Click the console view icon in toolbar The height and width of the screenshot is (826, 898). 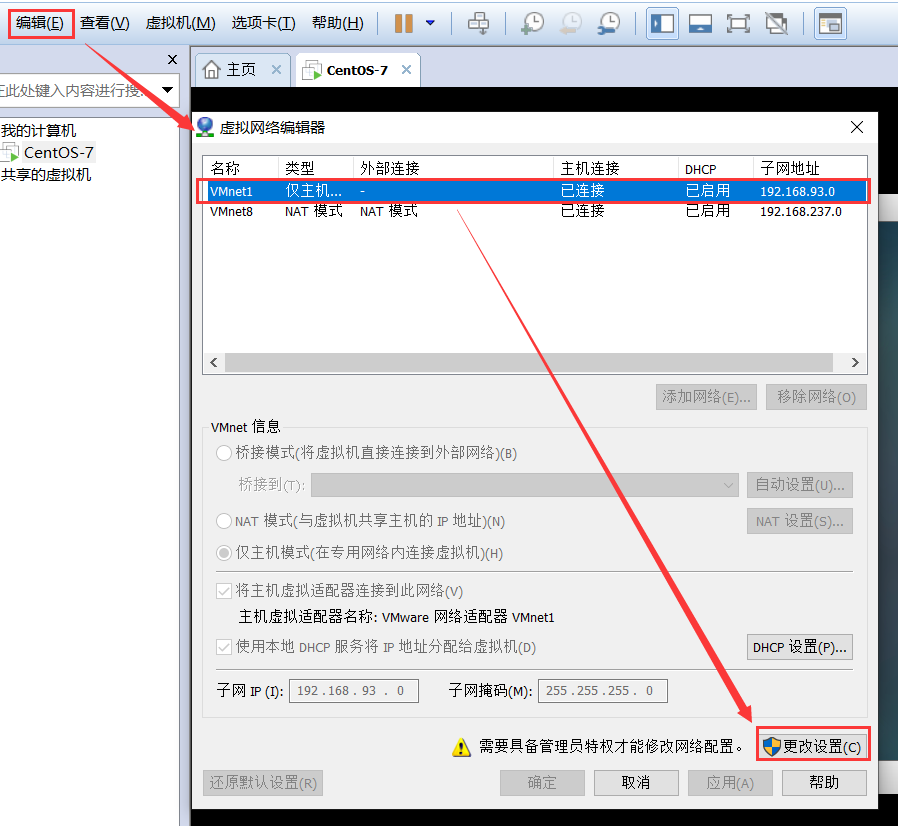tap(830, 23)
